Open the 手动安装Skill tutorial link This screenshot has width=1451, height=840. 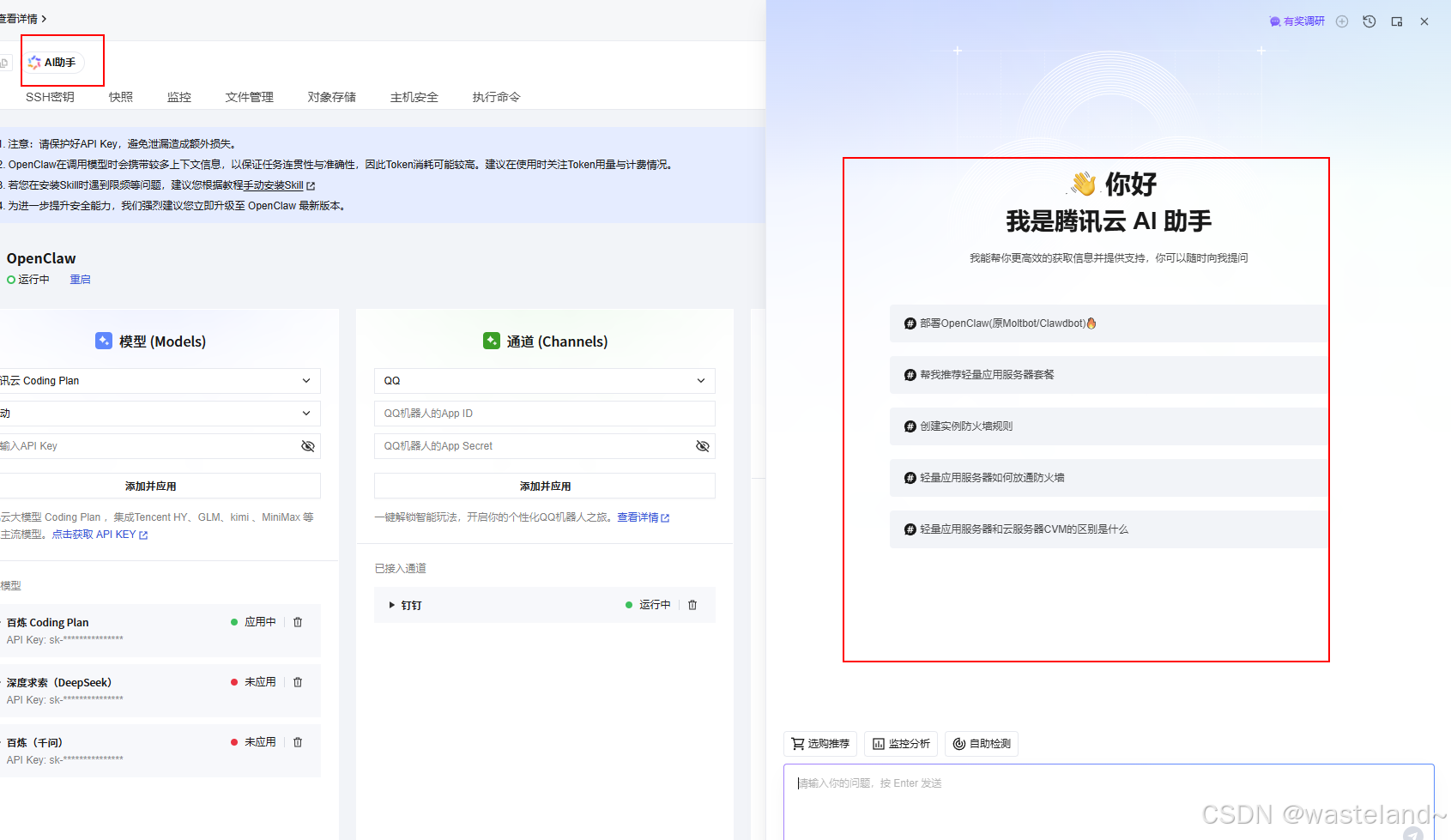pos(278,185)
